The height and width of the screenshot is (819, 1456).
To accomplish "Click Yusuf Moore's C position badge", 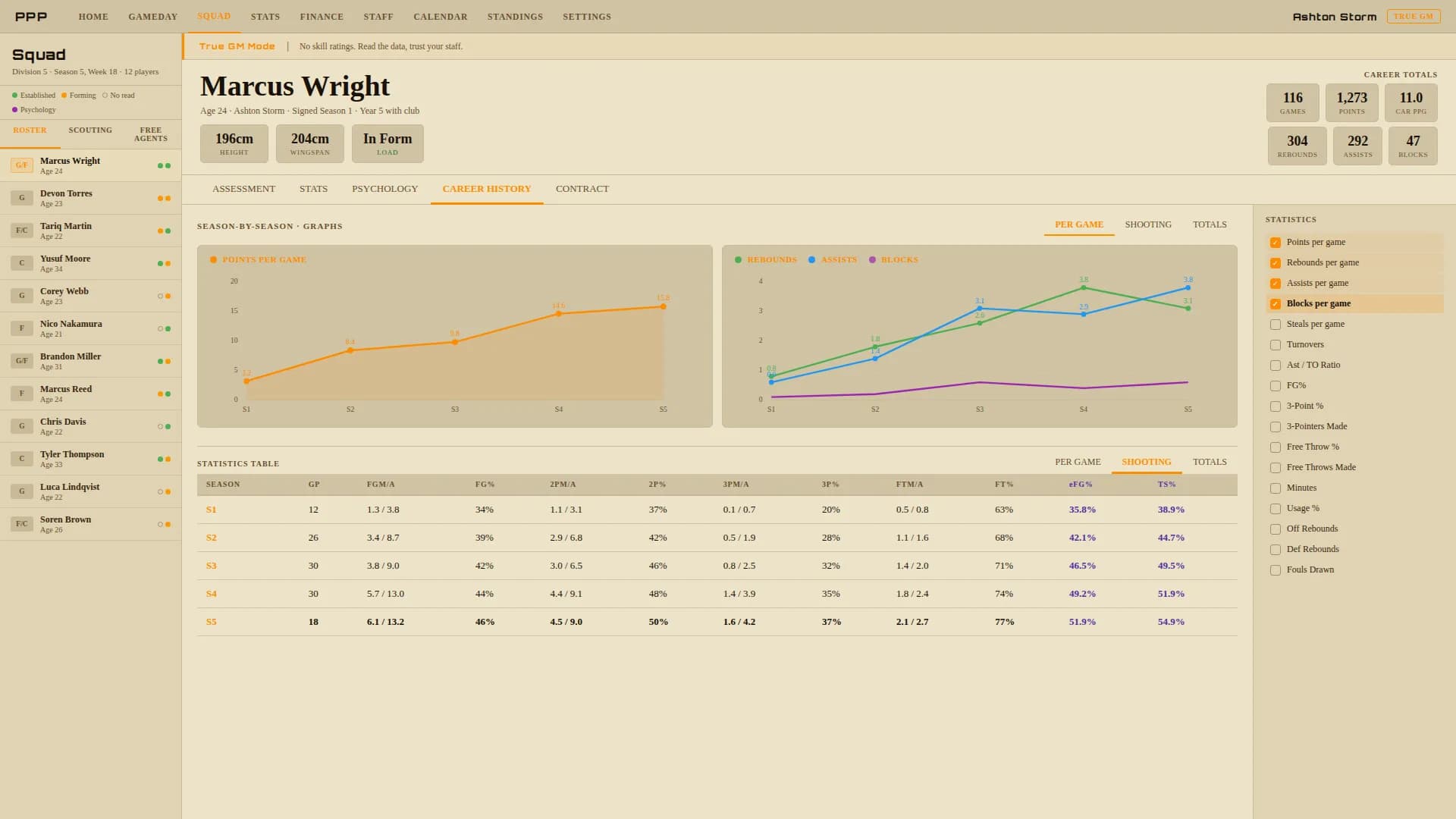I will [21, 263].
